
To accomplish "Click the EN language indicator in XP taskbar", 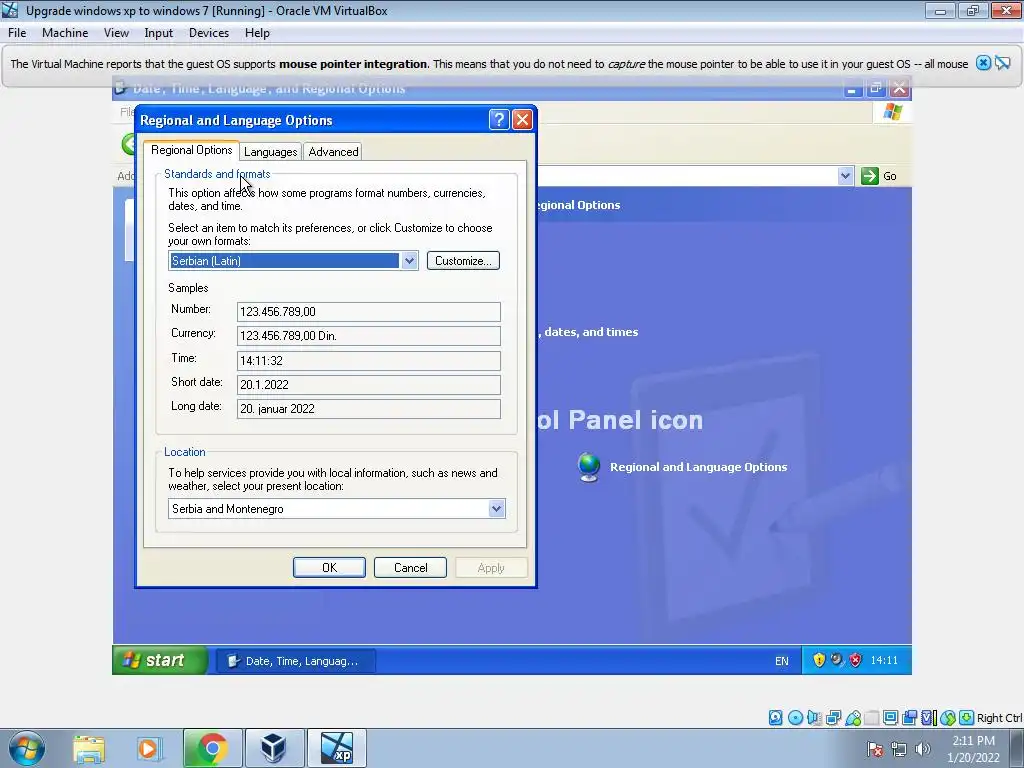I will pos(782,661).
